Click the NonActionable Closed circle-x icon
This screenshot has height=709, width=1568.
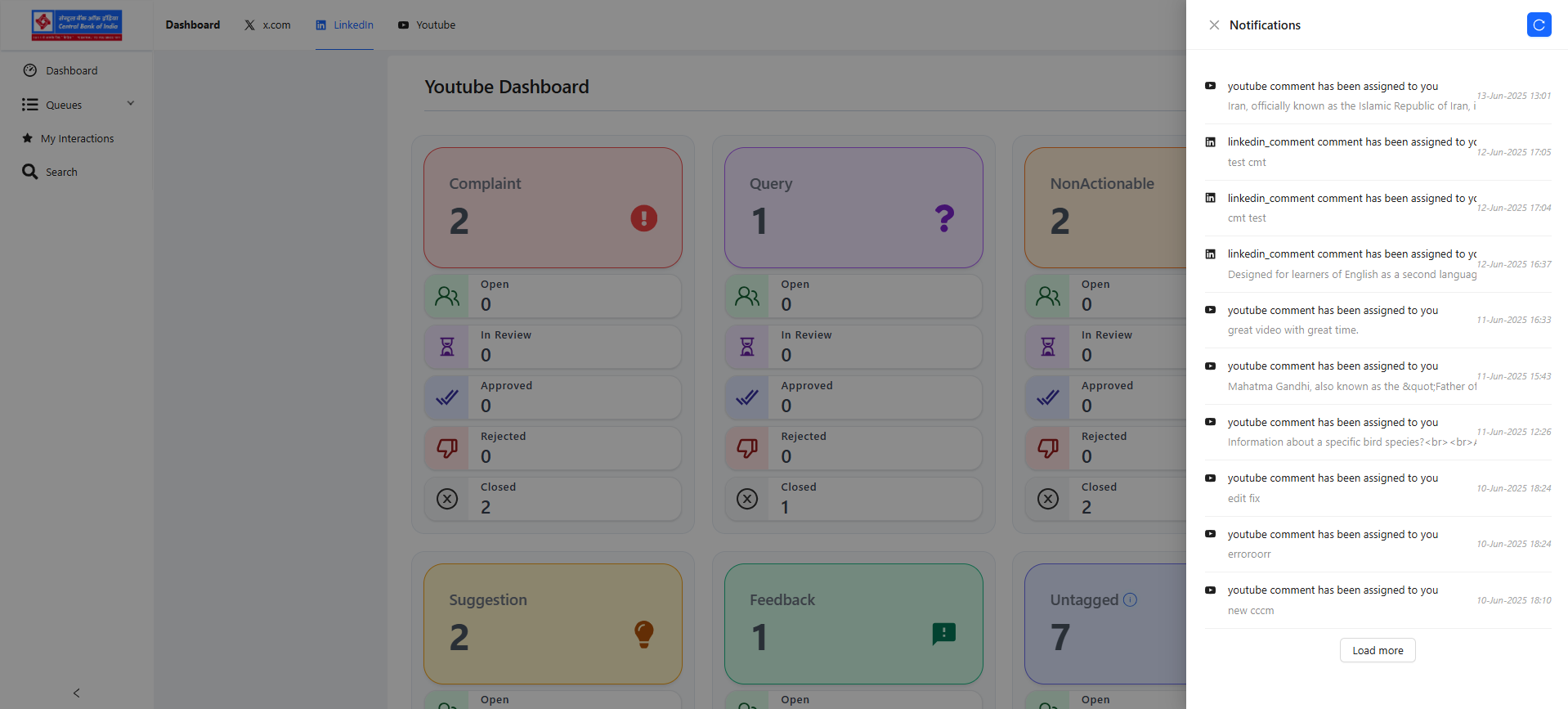pos(1048,499)
